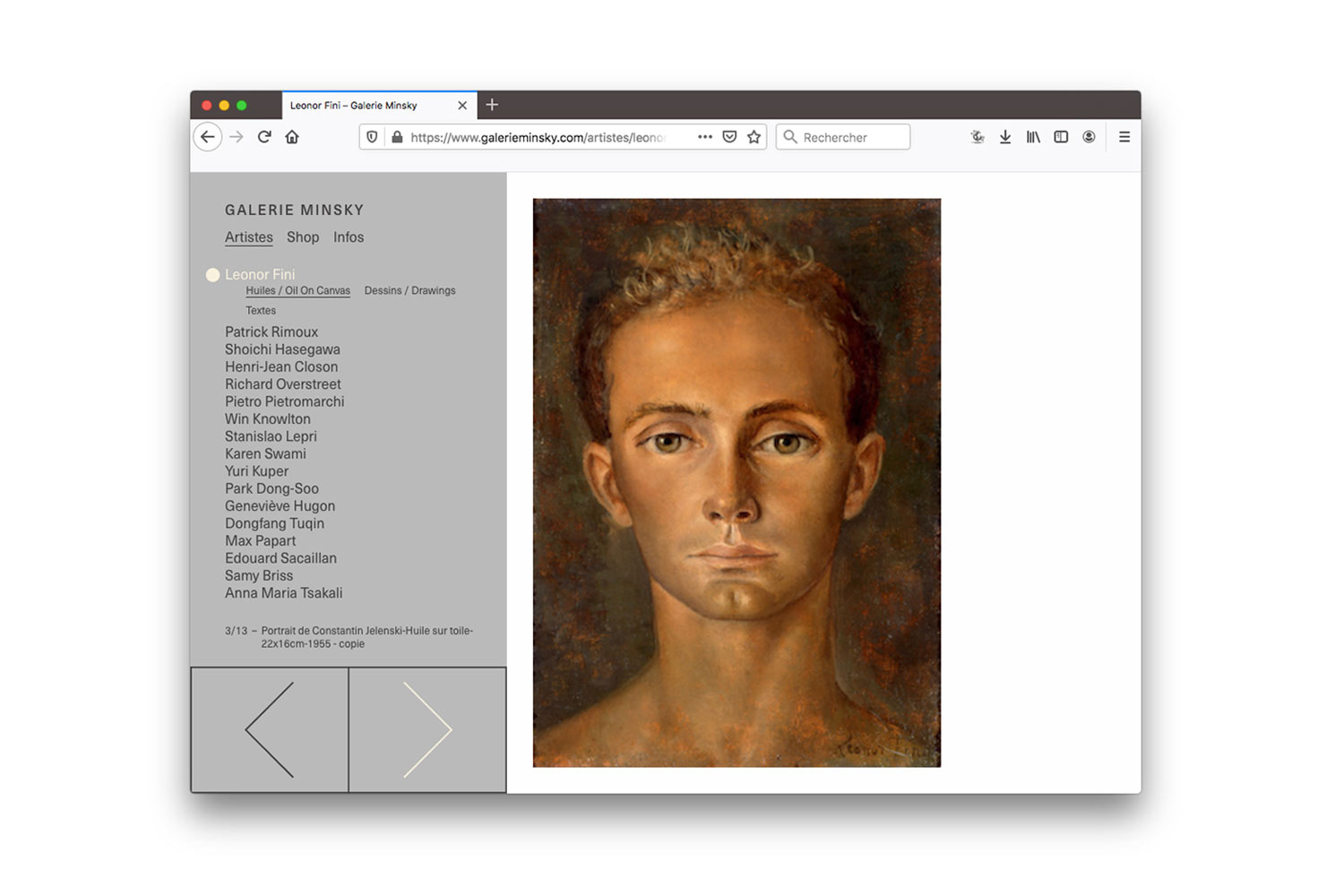Open the downloads panel
Viewport: 1344px width, 896px height.
pyautogui.click(x=1005, y=137)
